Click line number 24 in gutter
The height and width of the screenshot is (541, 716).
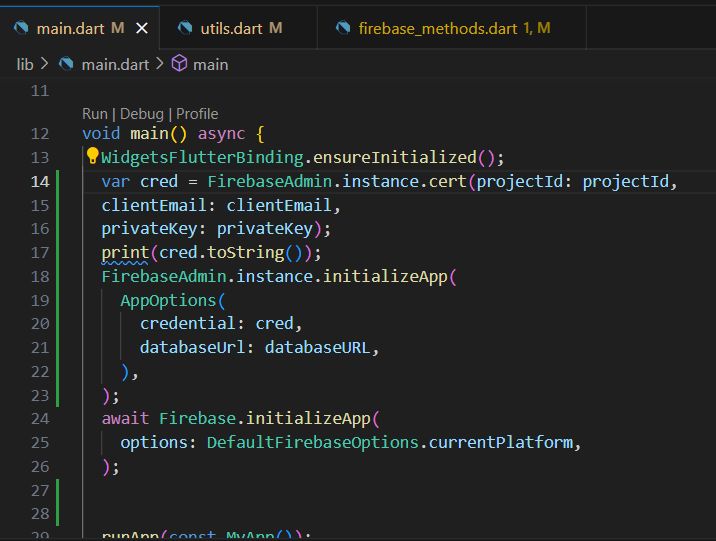click(x=40, y=419)
